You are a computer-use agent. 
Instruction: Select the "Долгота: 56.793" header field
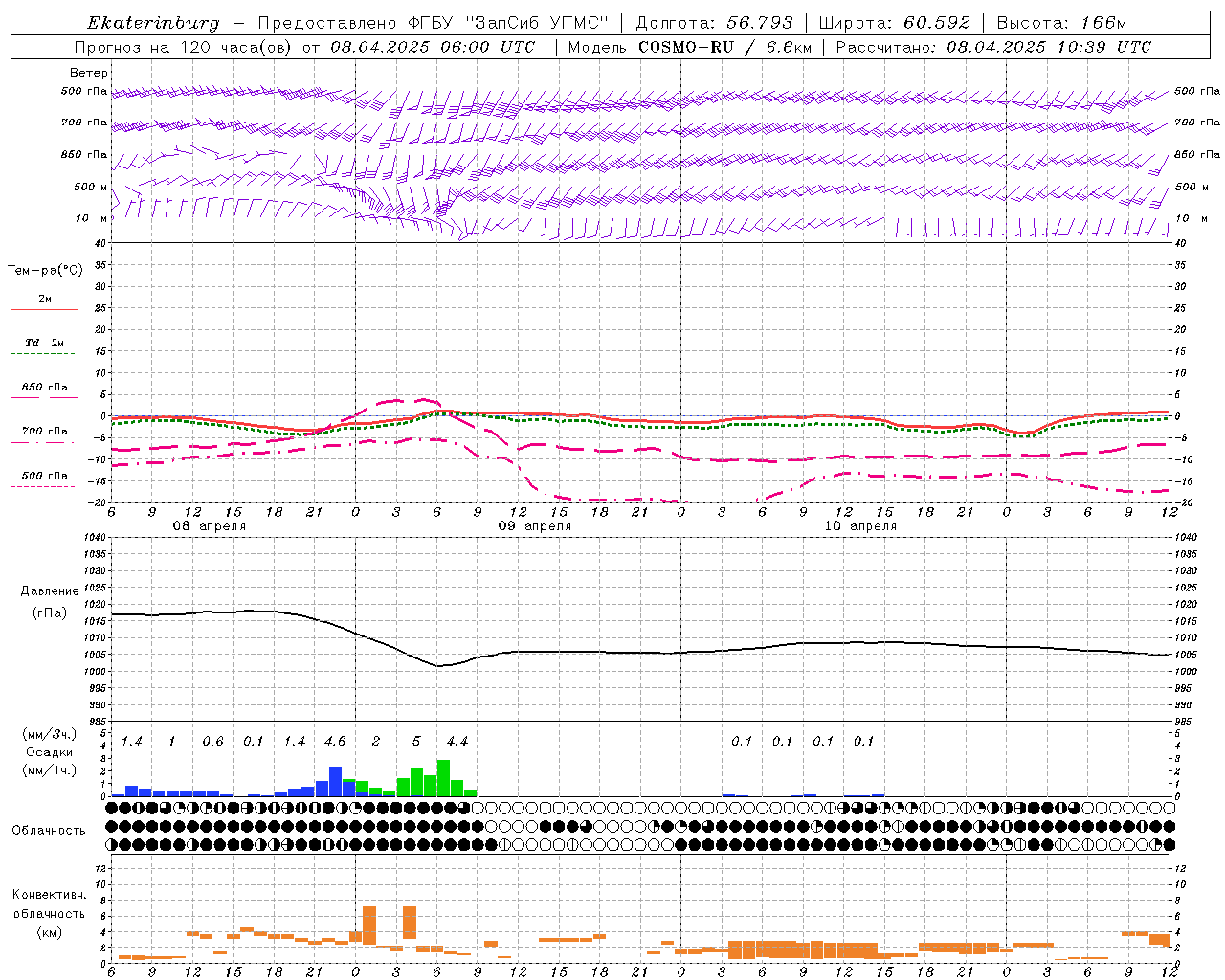click(714, 23)
